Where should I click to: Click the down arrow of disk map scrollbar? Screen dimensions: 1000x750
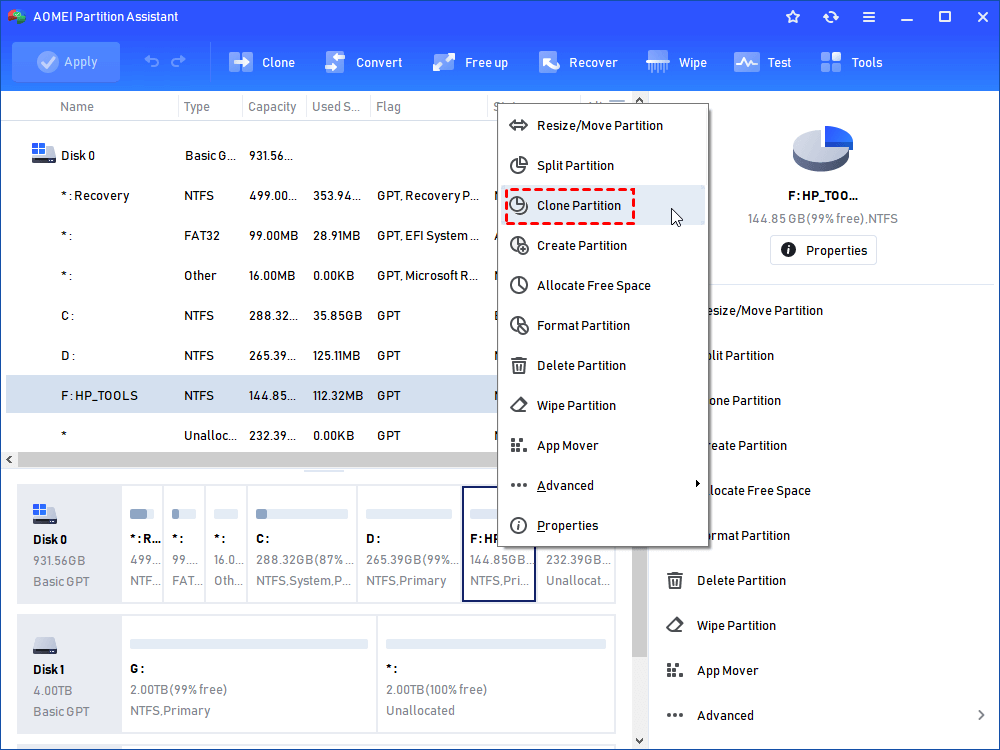pos(640,740)
